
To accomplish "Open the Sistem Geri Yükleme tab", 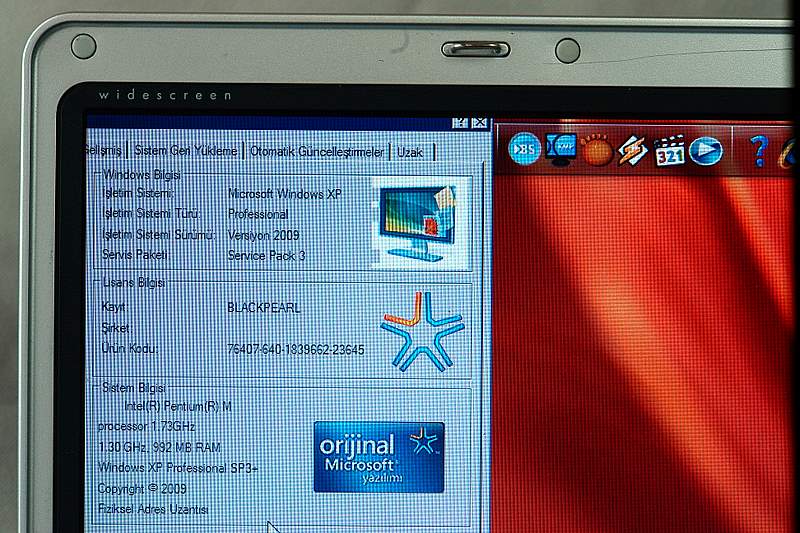I will [x=186, y=151].
